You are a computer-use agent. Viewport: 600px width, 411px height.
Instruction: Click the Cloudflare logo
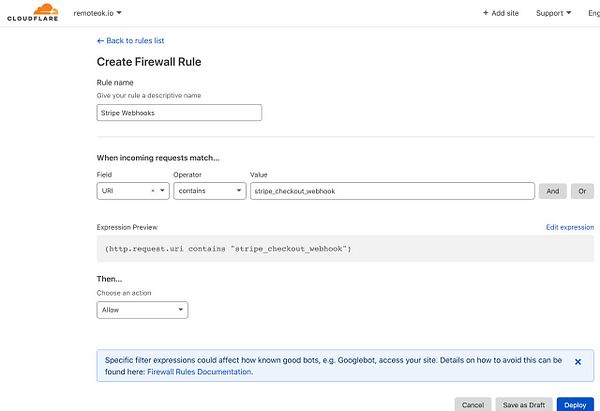tap(32, 13)
